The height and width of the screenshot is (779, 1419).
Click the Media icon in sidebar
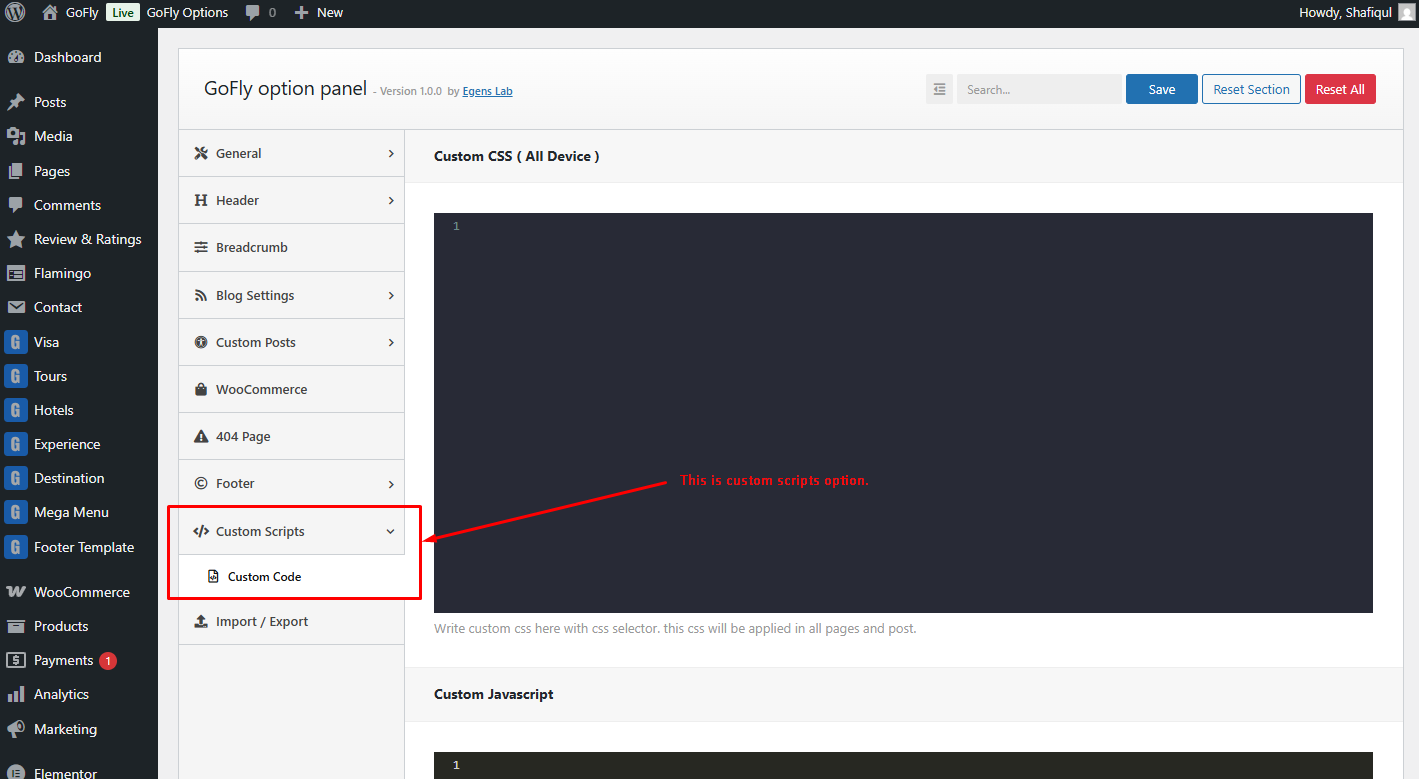point(16,136)
